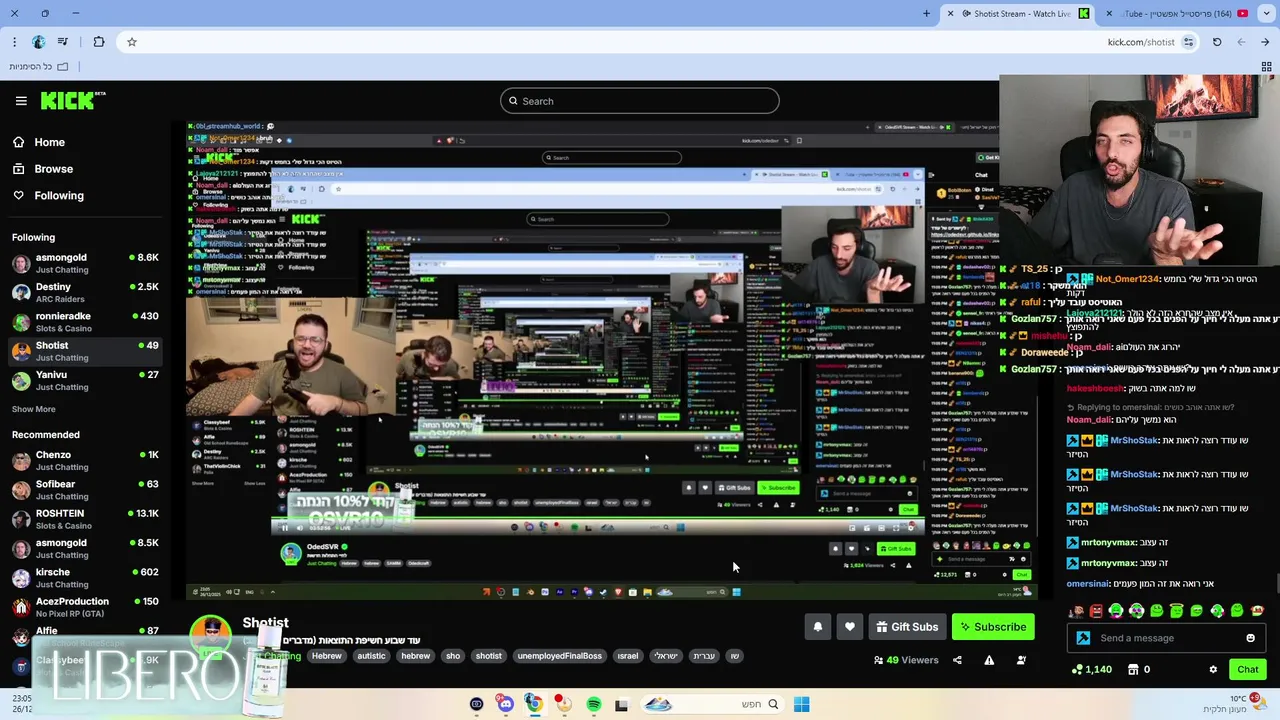Image resolution: width=1280 pixels, height=720 pixels.
Task: Open the channel shop store icon
Action: point(1133,670)
